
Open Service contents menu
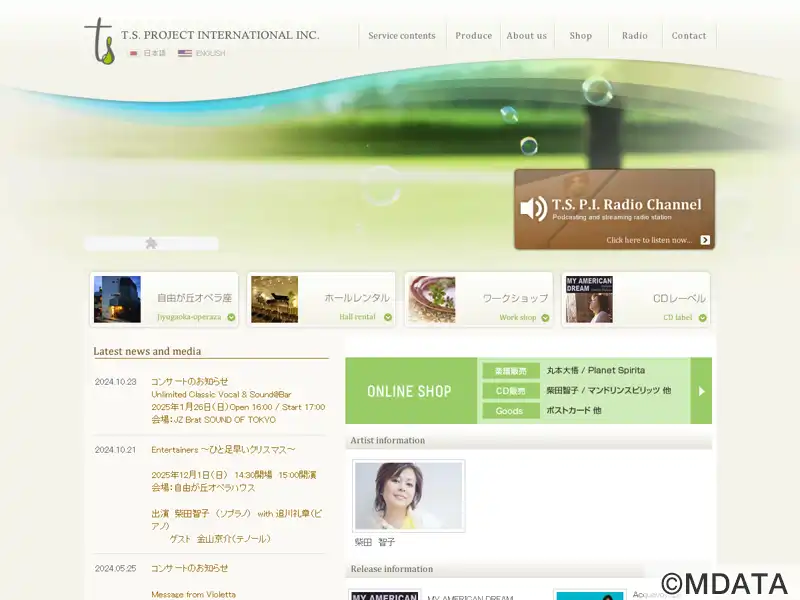402,36
